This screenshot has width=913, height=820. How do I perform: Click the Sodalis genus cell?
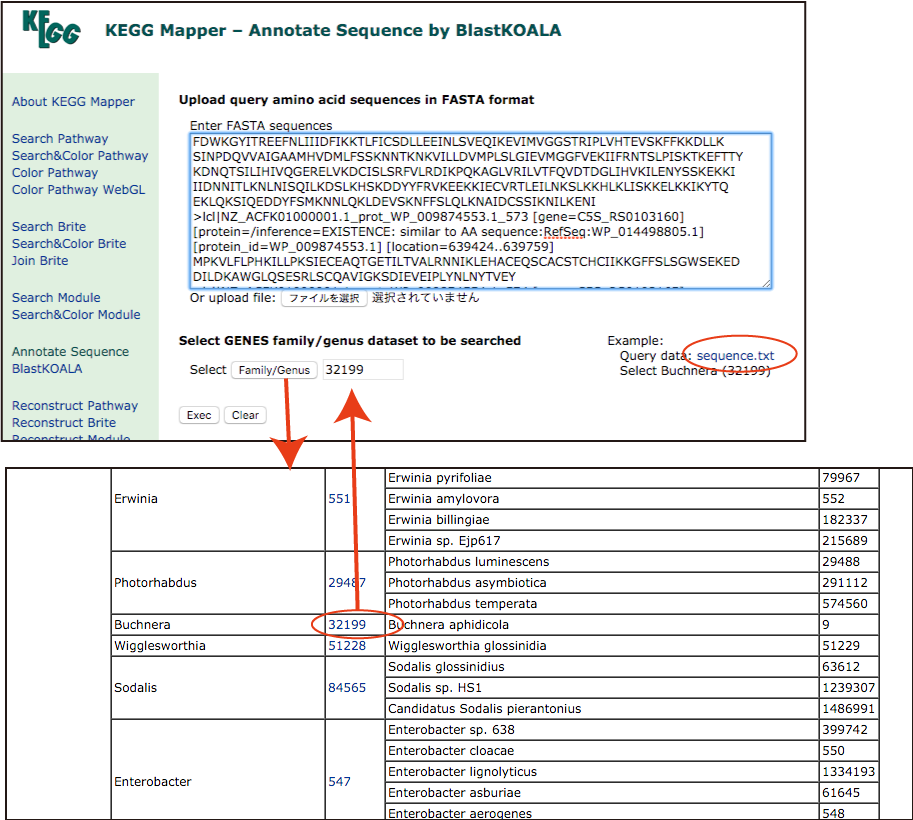(x=218, y=687)
